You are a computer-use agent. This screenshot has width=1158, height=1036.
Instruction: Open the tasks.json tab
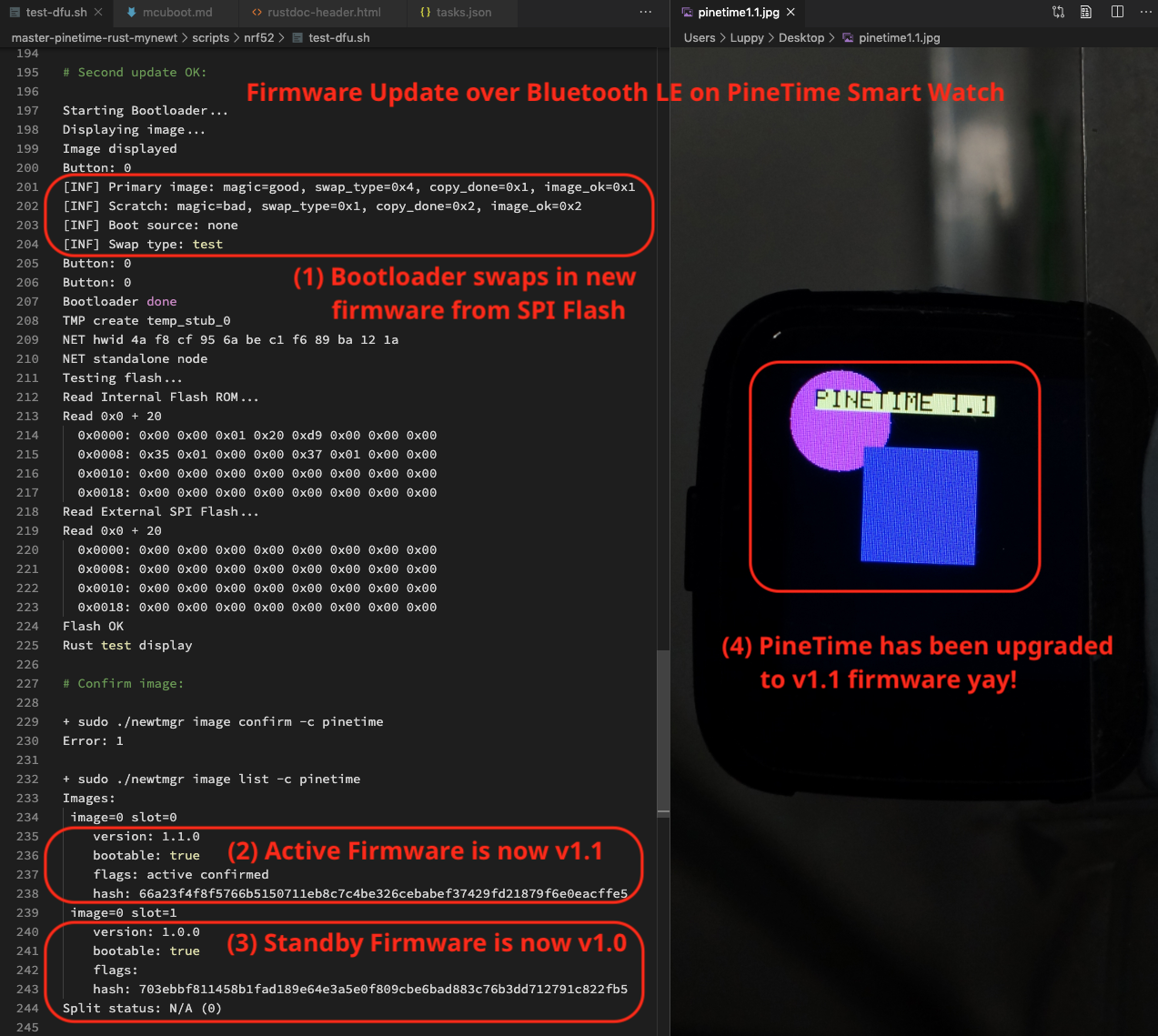pyautogui.click(x=463, y=12)
